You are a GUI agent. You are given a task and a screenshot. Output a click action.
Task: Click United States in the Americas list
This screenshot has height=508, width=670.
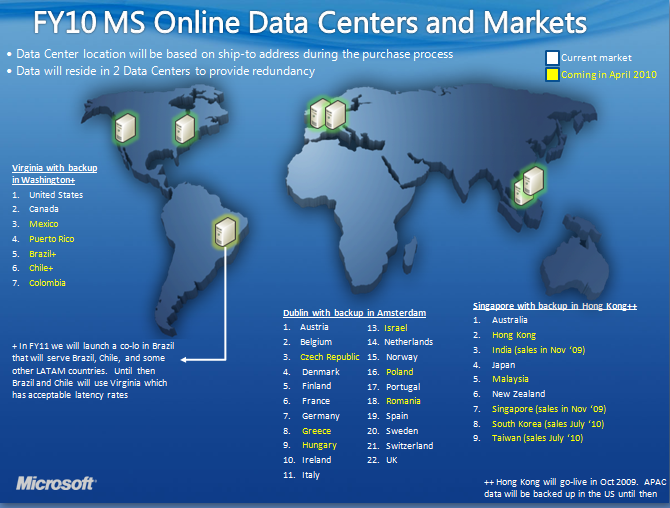click(x=56, y=195)
